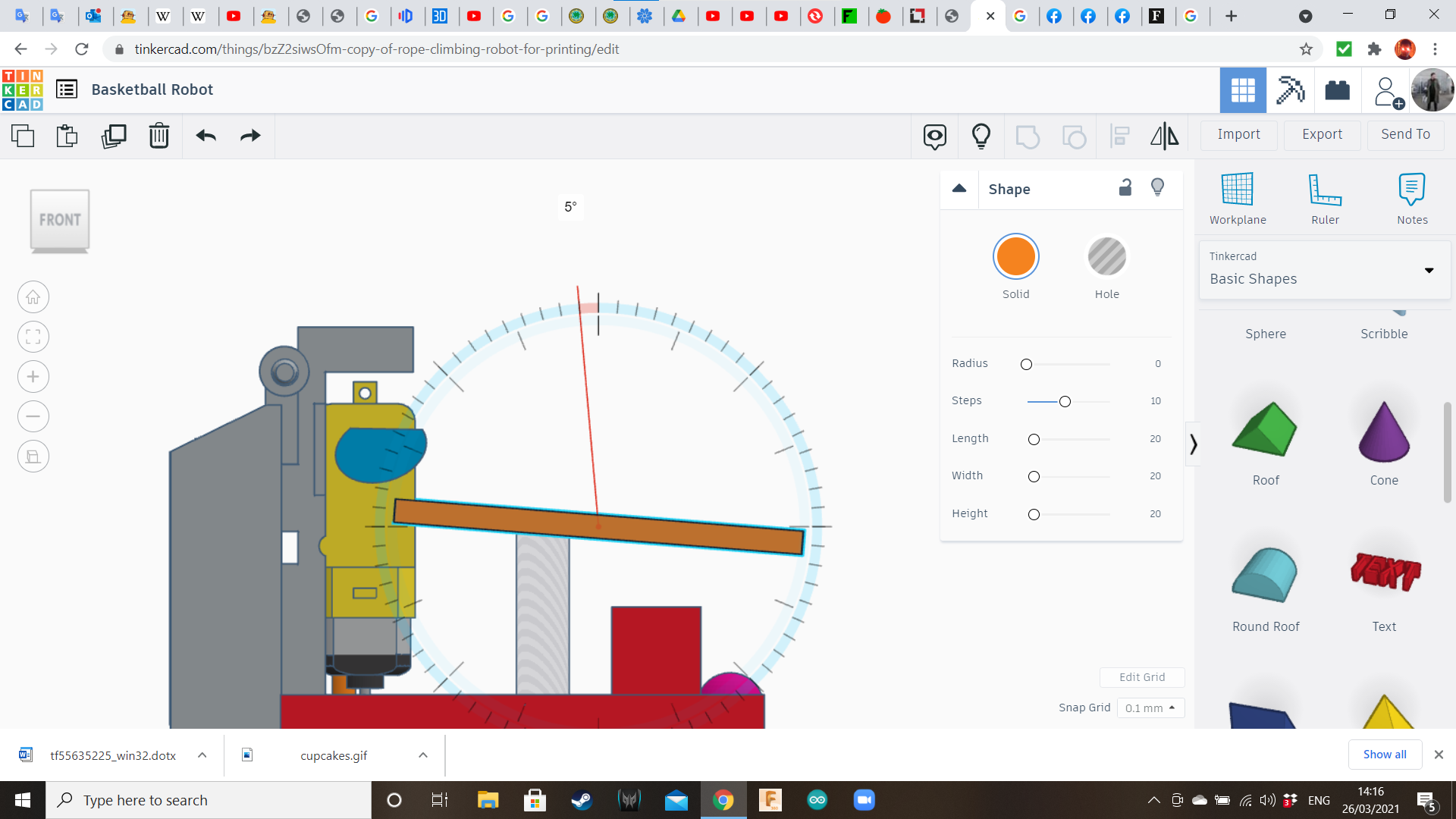Select Hole mode for the shape

(1106, 256)
